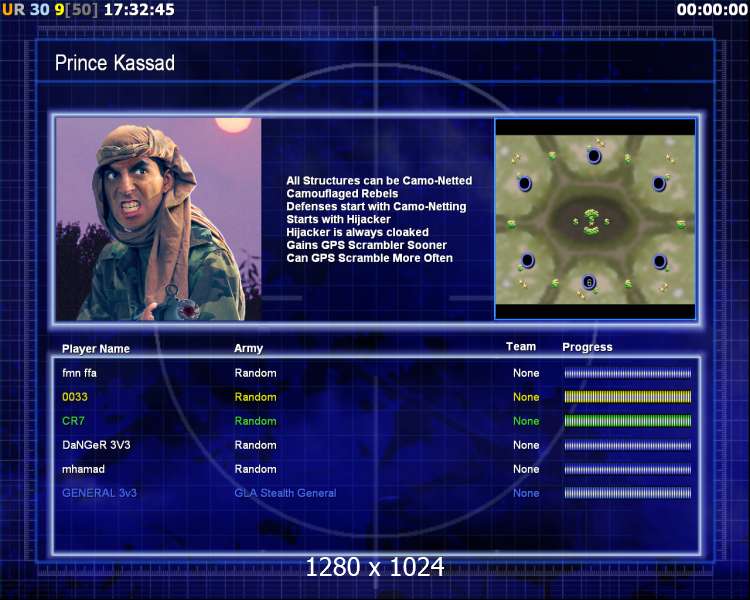Click the Random army for mhamad
The image size is (750, 600).
255,469
